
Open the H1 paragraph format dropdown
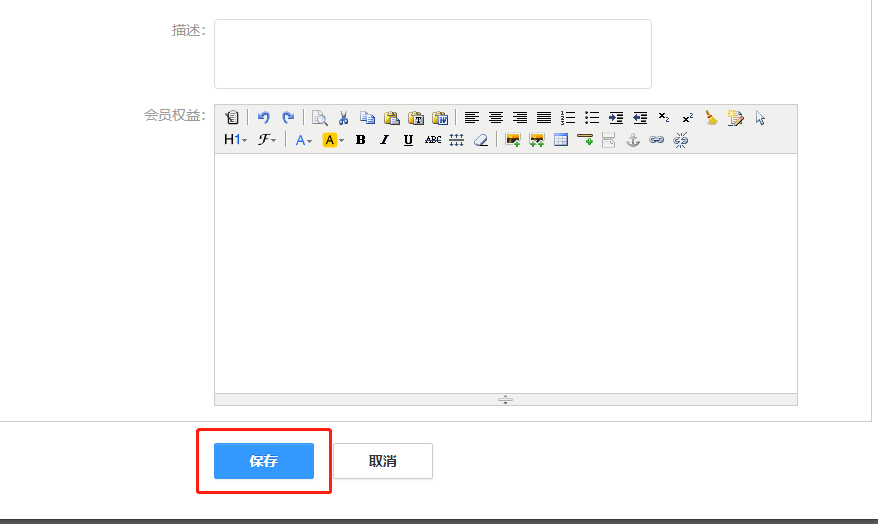coord(235,140)
